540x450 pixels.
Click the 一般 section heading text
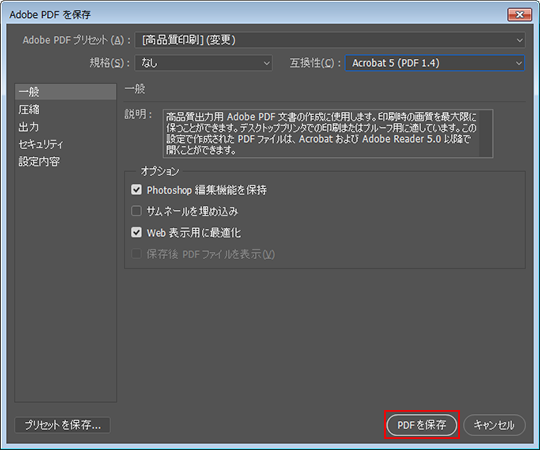pos(135,89)
